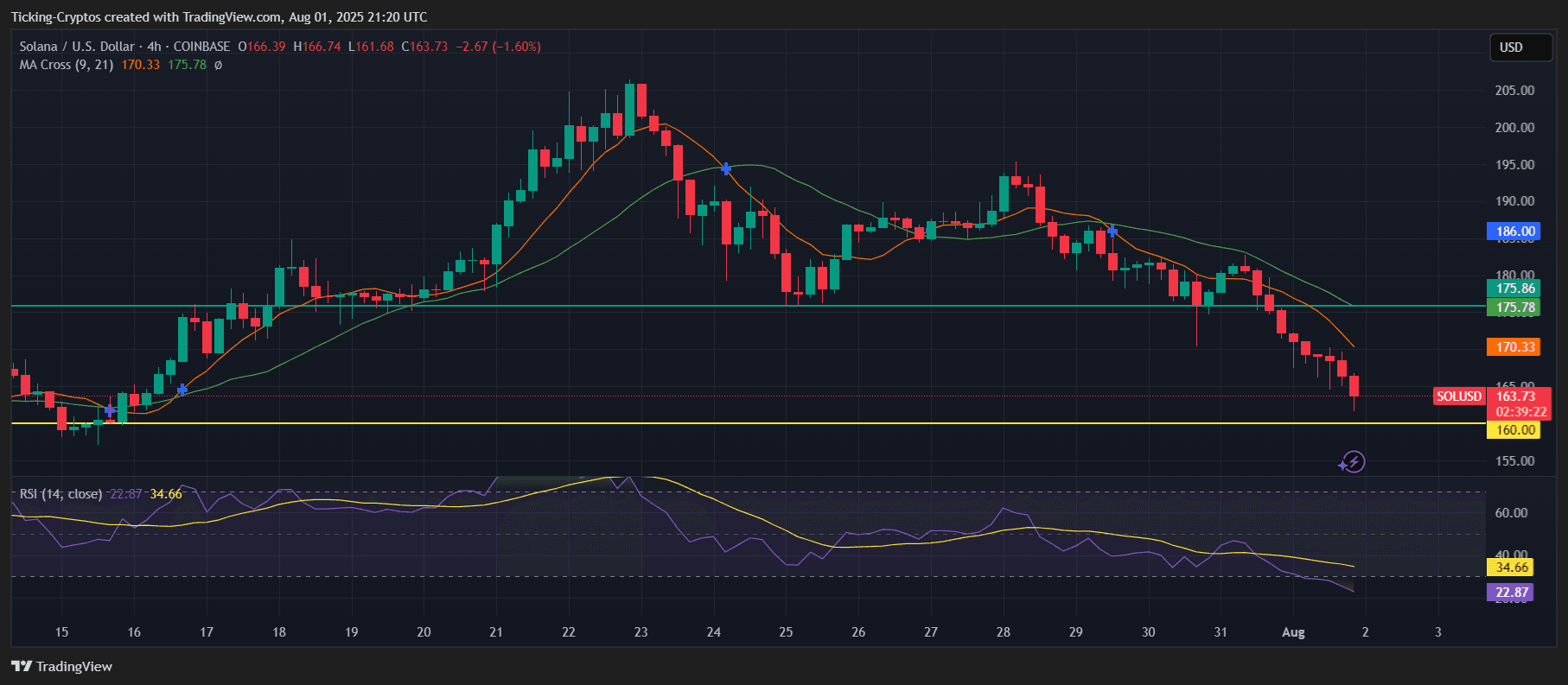Viewport: 1568px width, 685px height.
Task: Click the purple 22.87 RSI value label
Action: [x=1512, y=593]
